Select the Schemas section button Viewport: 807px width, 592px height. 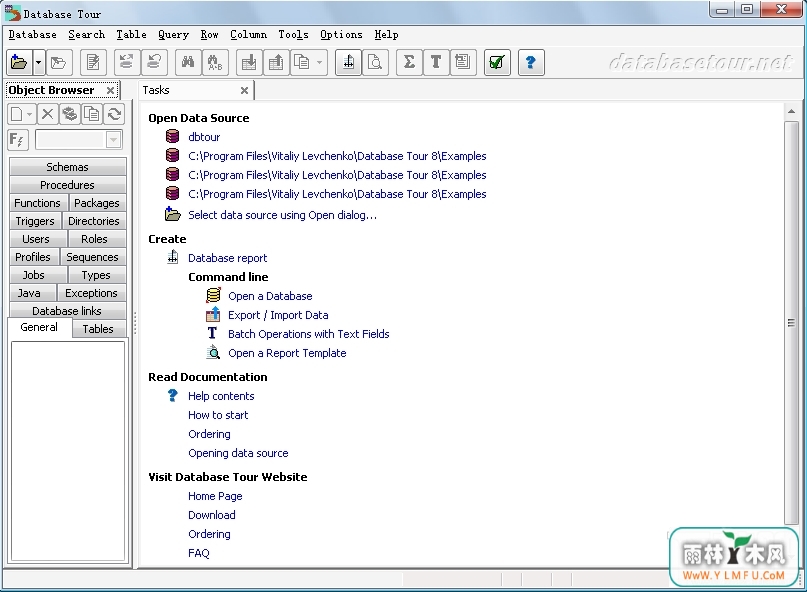[67, 167]
